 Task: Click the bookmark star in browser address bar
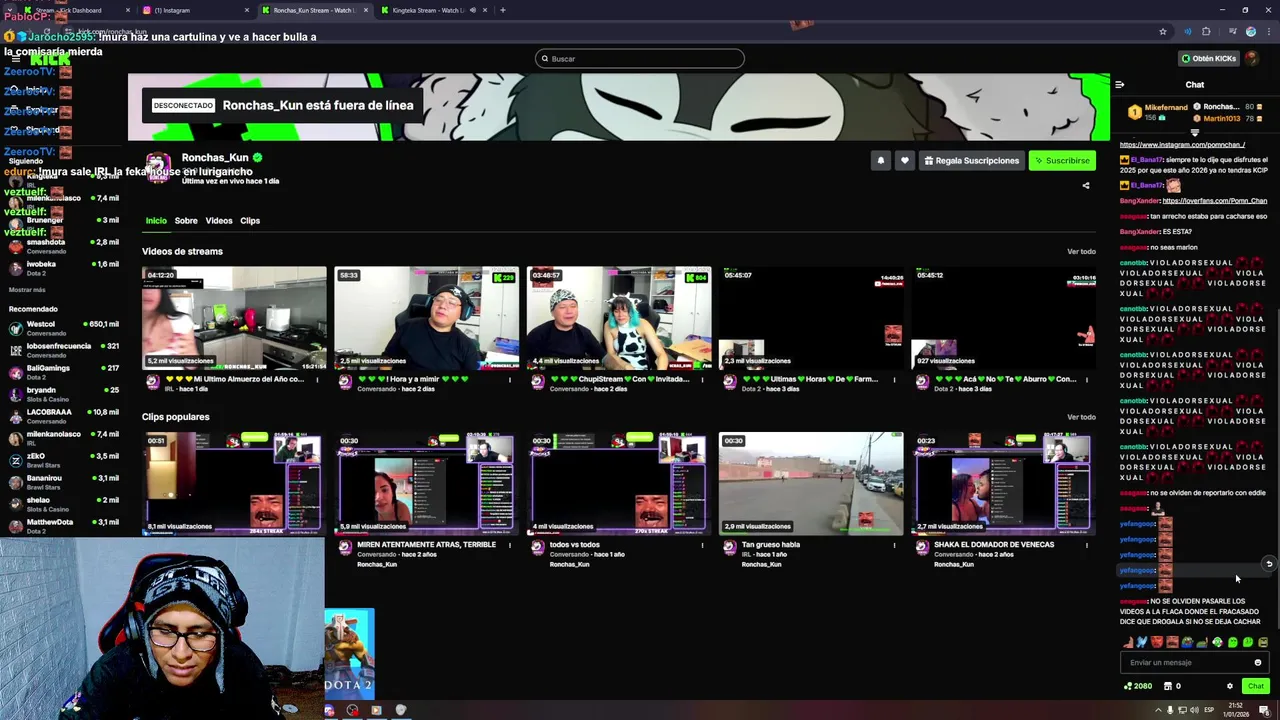pos(1163,32)
